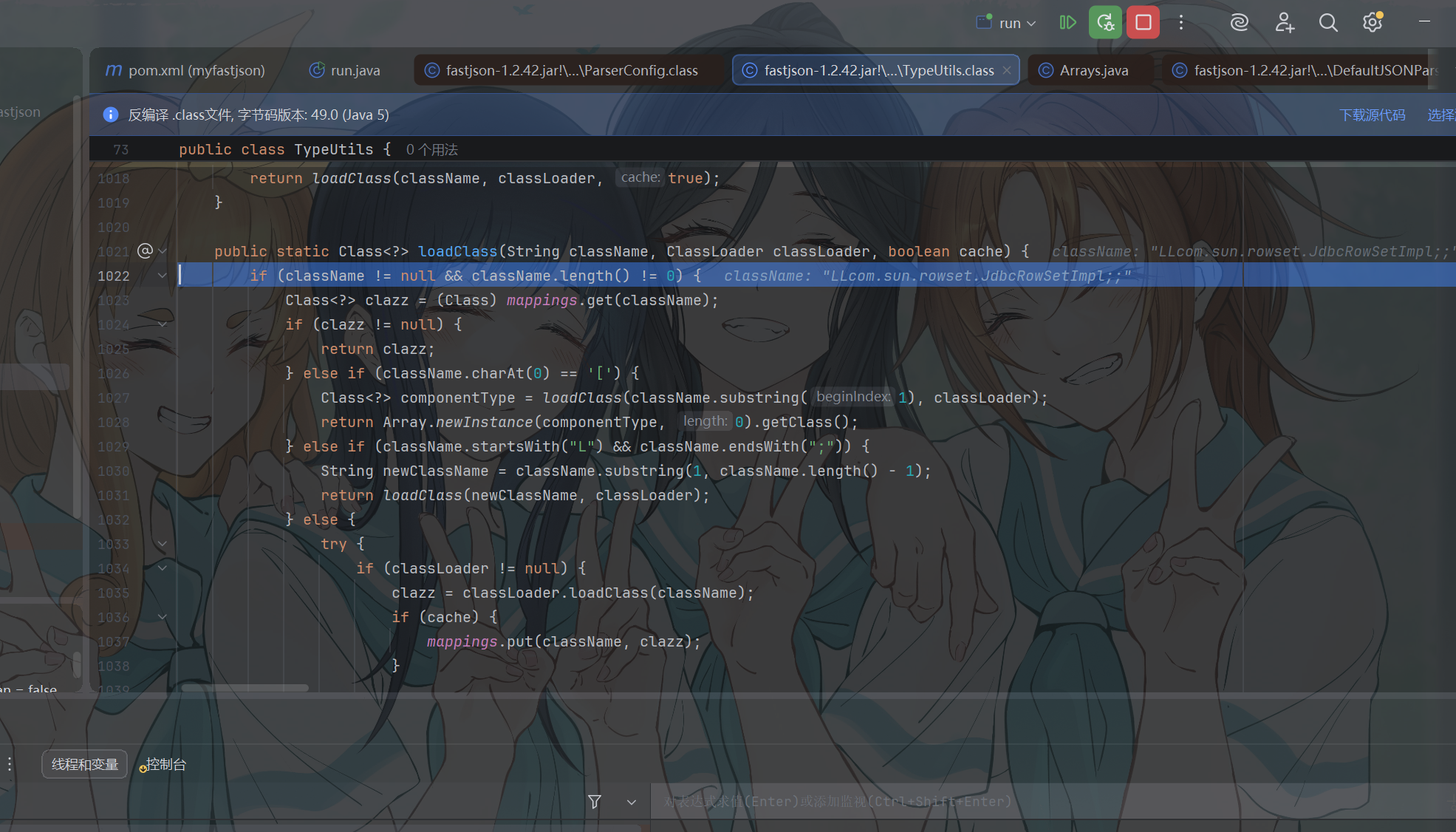Switch to the ParserConfig.class tab
This screenshot has width=1456, height=832.
[561, 70]
